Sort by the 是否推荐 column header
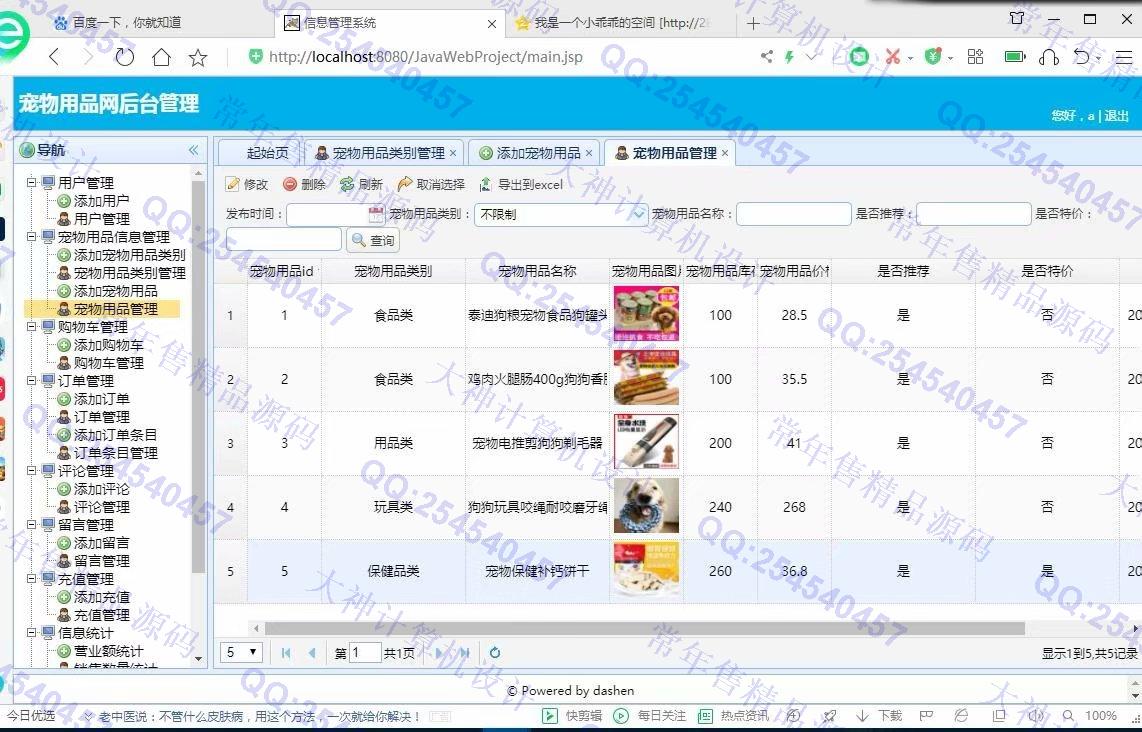Image resolution: width=1142 pixels, height=732 pixels. (903, 271)
